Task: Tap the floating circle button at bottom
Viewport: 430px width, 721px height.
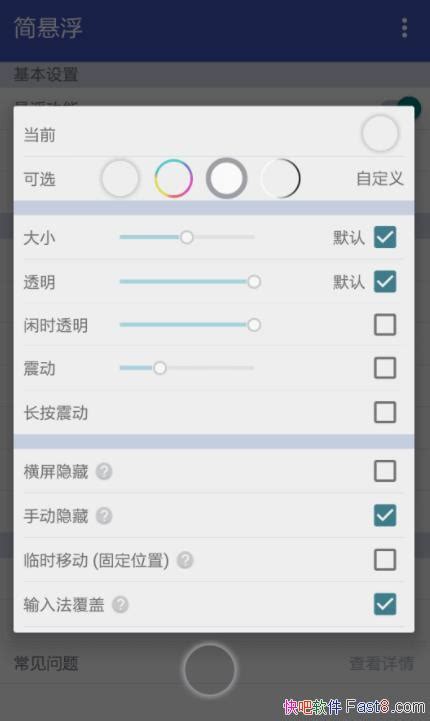Action: [210, 670]
